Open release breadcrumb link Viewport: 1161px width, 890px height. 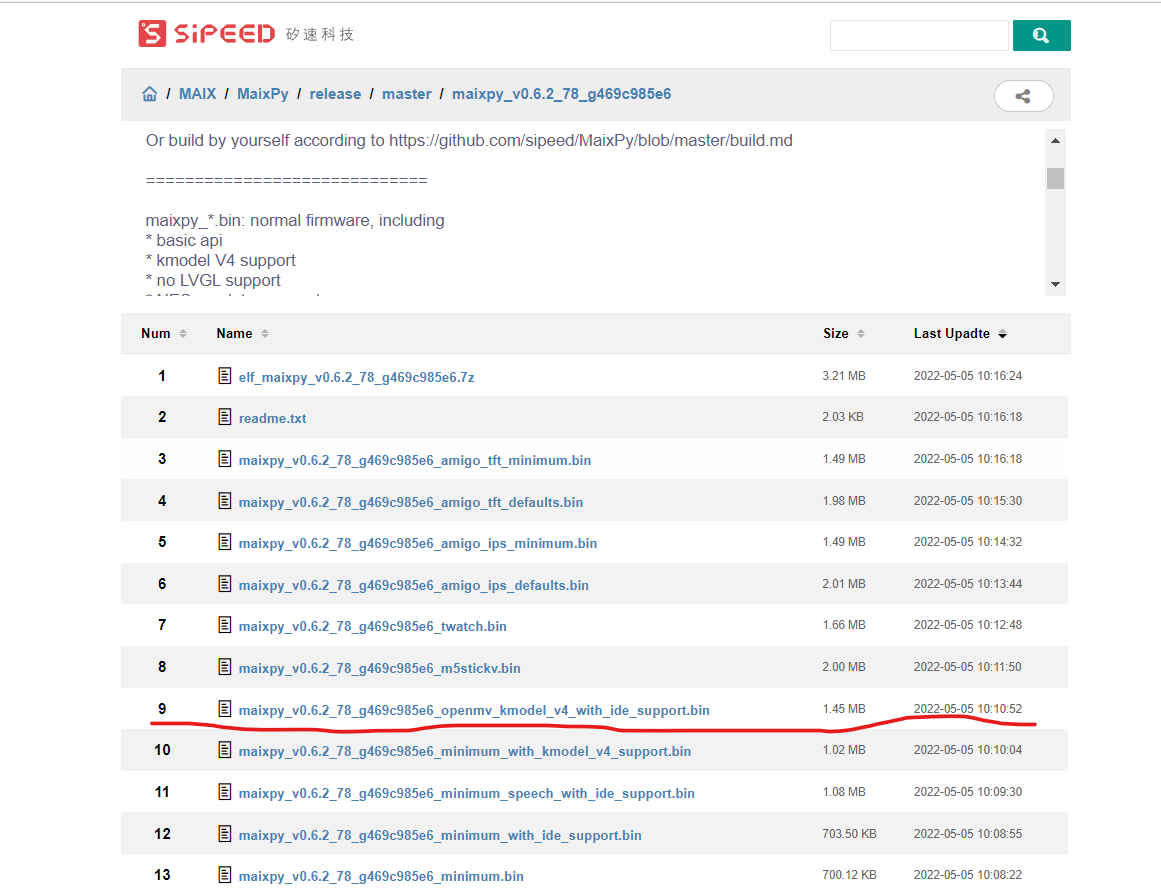[335, 94]
